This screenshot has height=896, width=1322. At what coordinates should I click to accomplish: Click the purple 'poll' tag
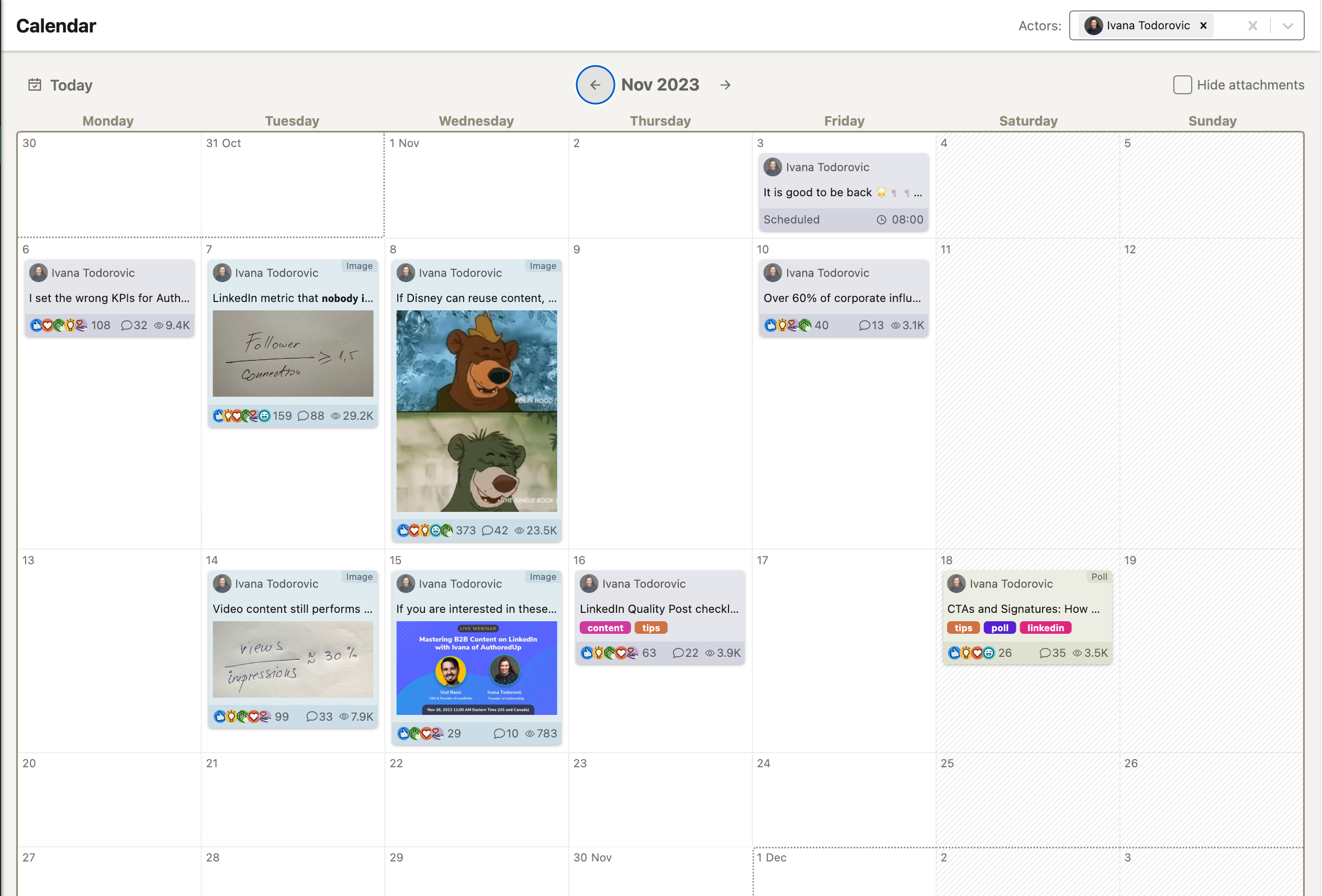coord(1000,628)
